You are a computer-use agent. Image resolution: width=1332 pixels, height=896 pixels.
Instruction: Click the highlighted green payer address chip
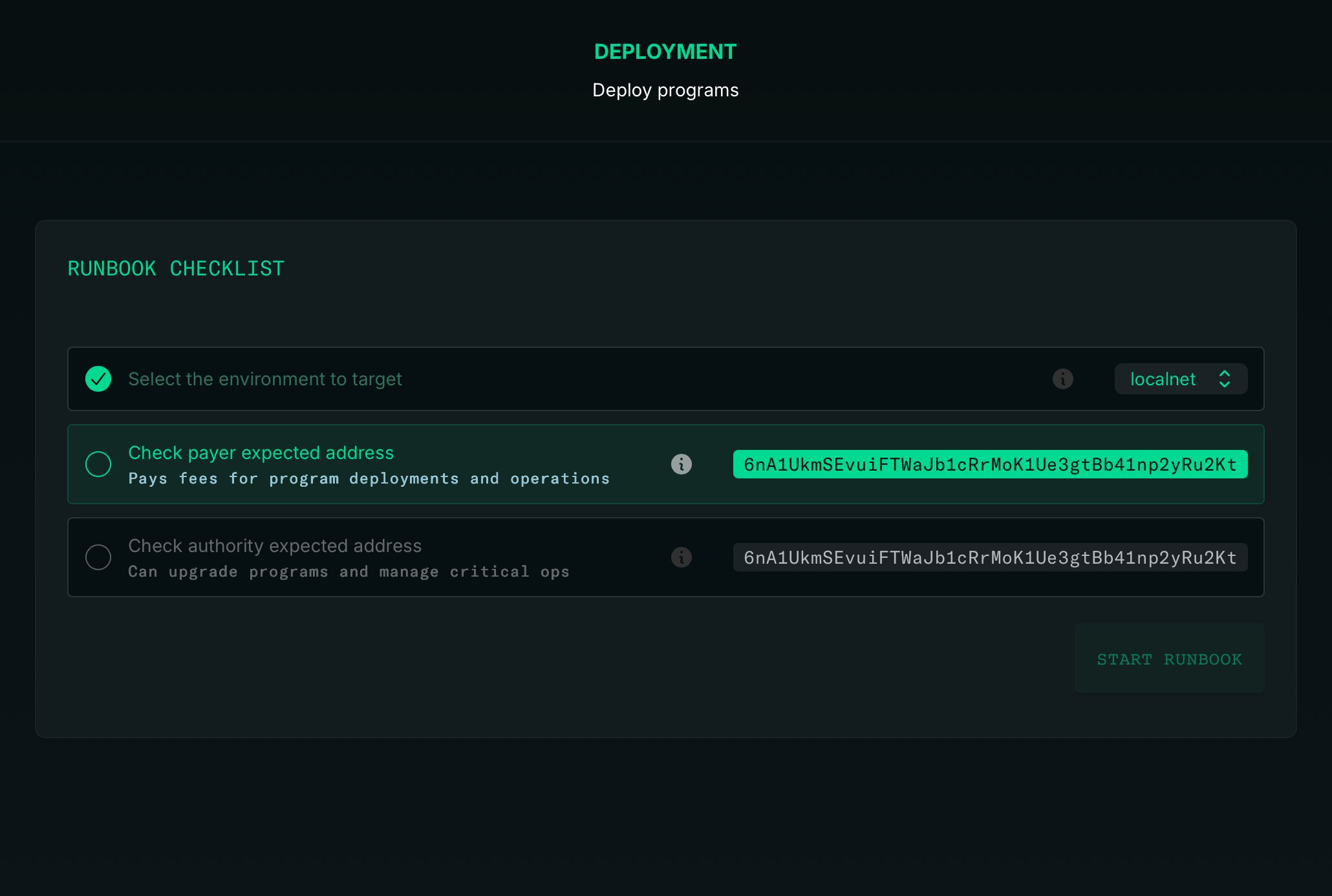(x=990, y=464)
